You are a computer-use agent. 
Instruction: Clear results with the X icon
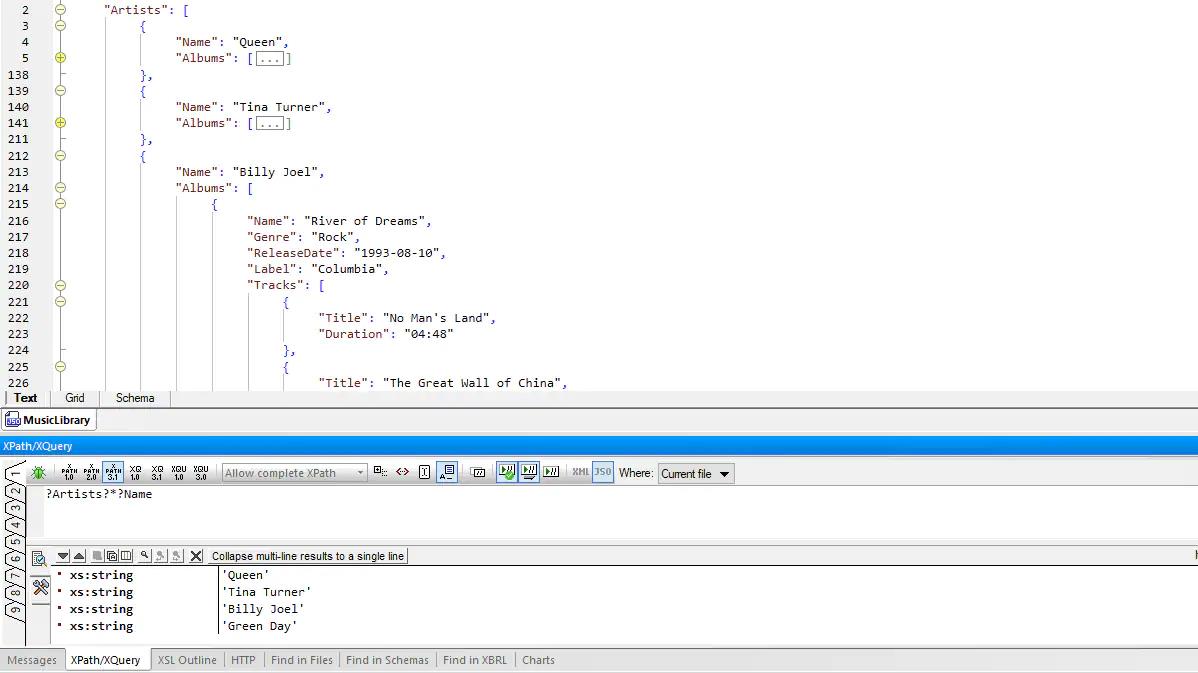196,556
